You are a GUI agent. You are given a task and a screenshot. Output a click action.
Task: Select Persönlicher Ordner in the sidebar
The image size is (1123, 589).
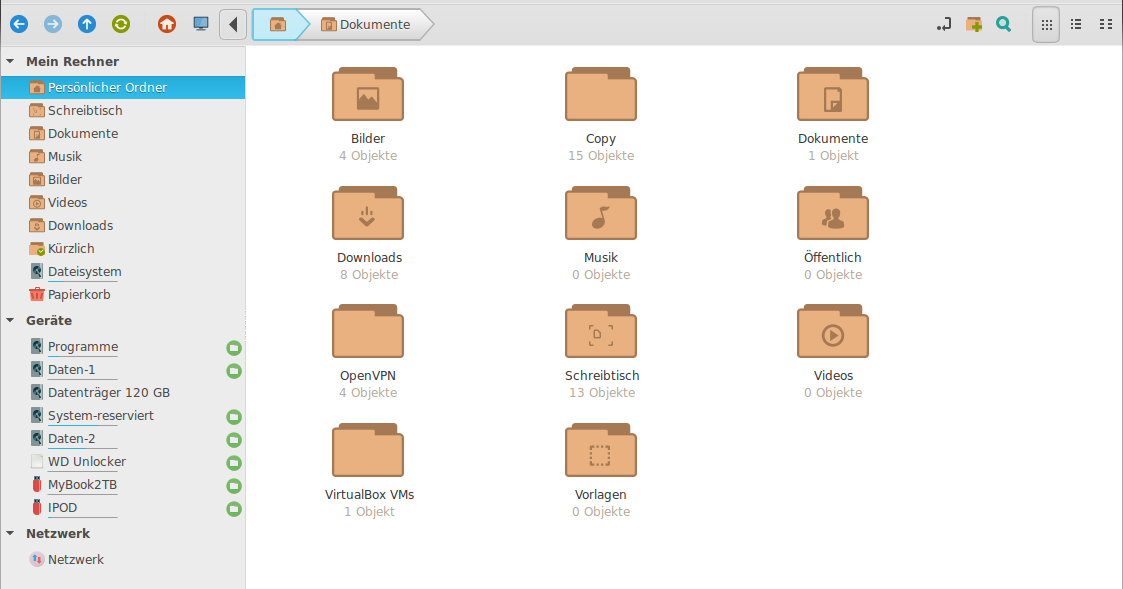pos(122,87)
